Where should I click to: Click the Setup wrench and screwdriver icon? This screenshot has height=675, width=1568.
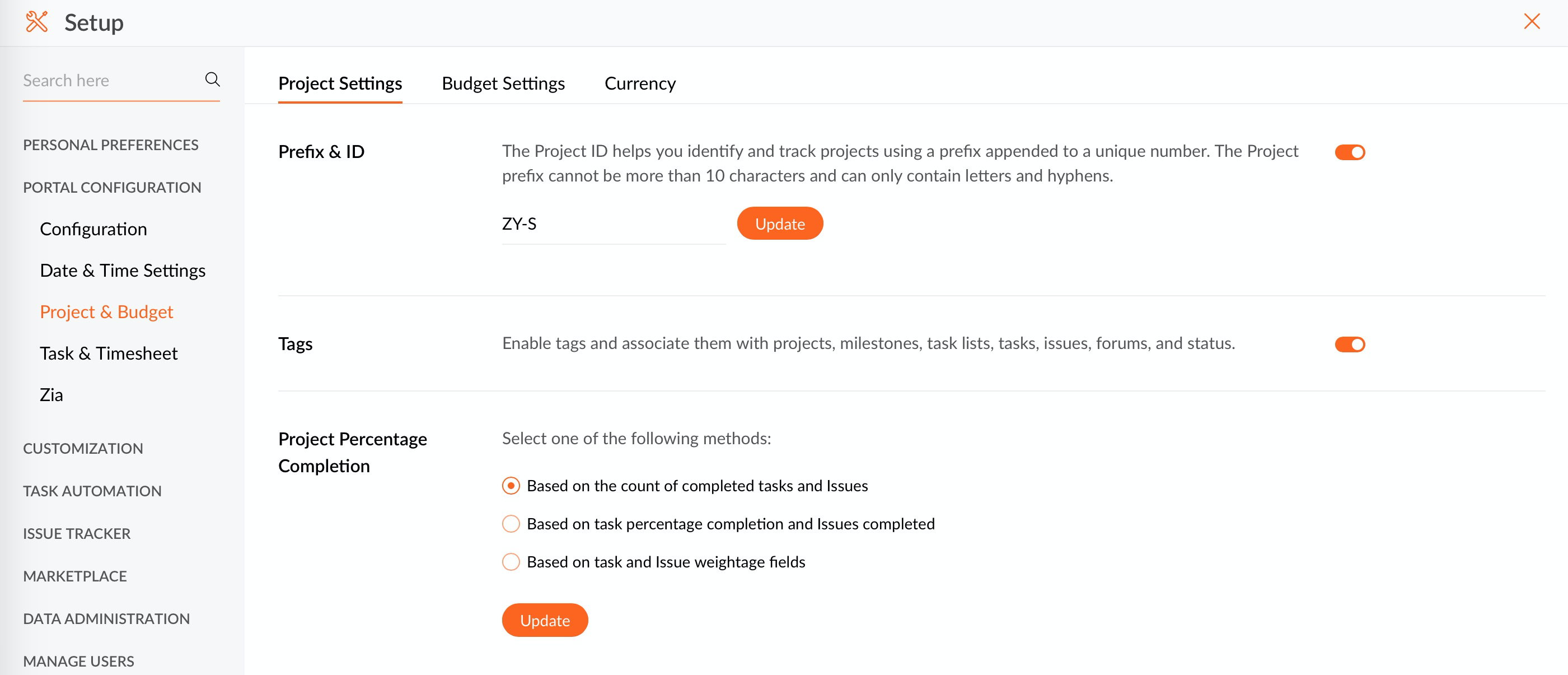(36, 22)
